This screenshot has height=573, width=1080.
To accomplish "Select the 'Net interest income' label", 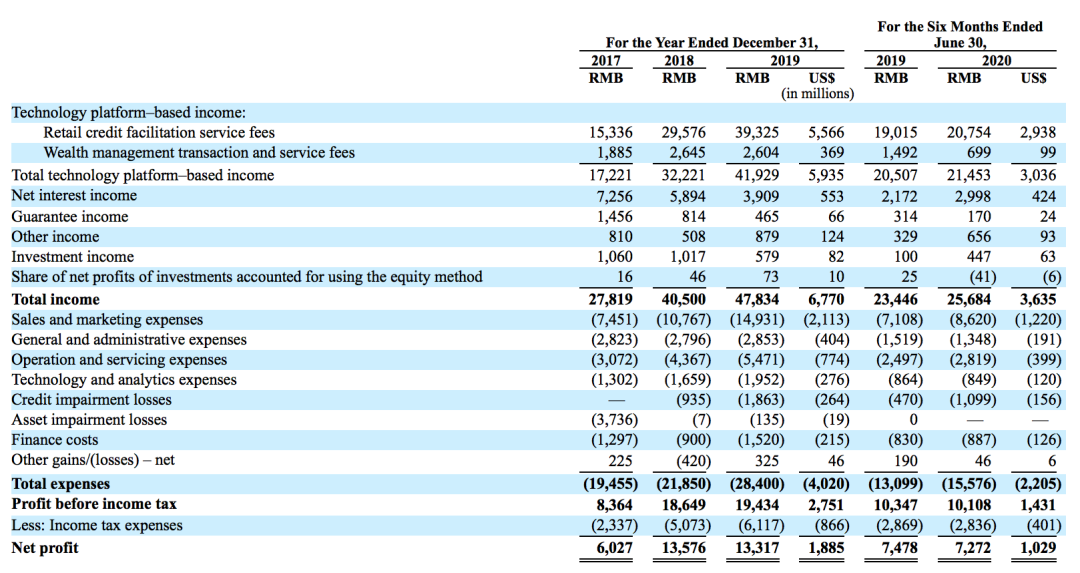I will (74, 195).
